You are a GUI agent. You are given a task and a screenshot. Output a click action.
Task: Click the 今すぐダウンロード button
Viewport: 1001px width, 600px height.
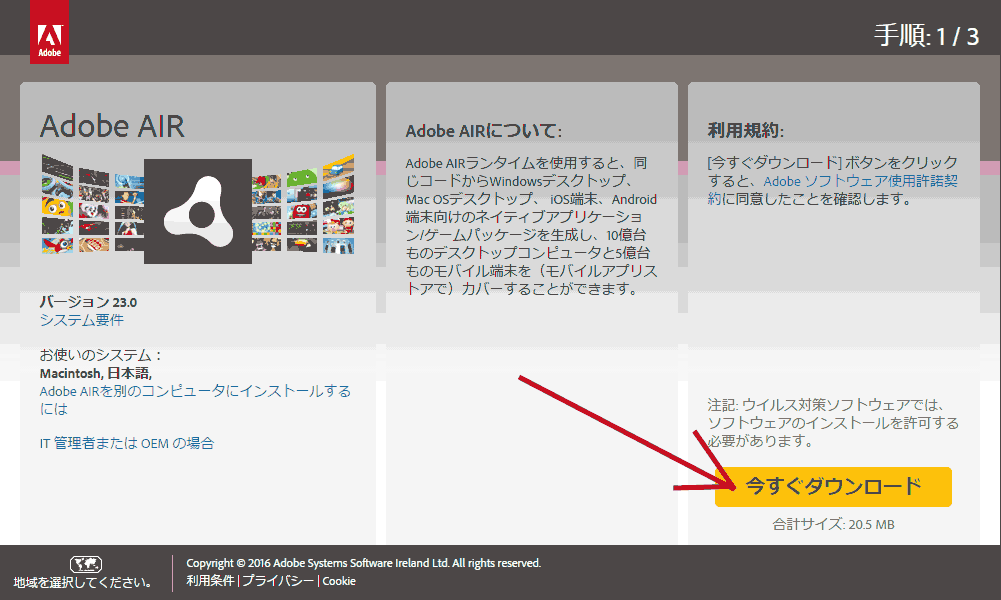click(833, 487)
